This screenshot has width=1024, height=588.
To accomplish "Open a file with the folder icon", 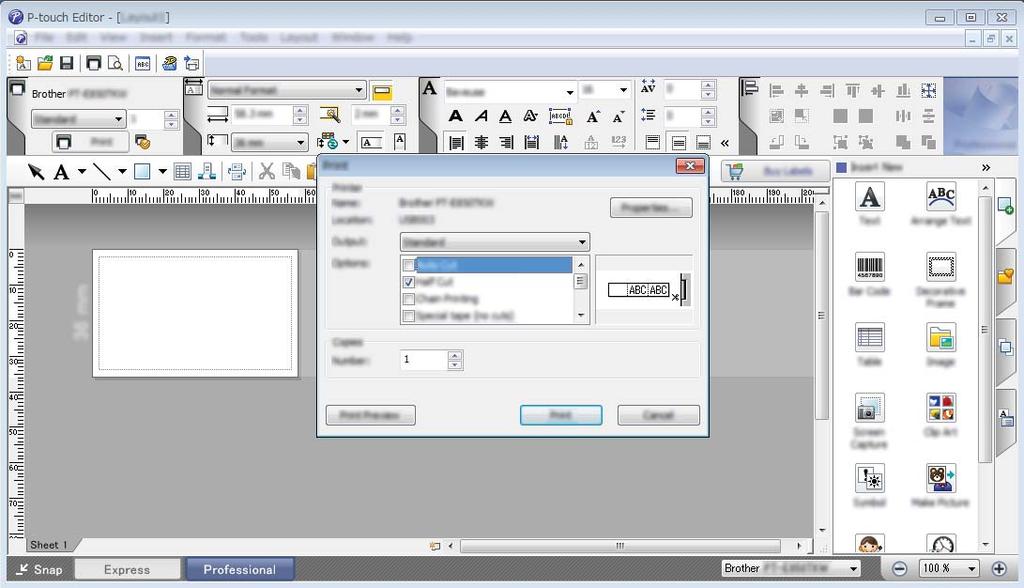I will pyautogui.click(x=45, y=63).
